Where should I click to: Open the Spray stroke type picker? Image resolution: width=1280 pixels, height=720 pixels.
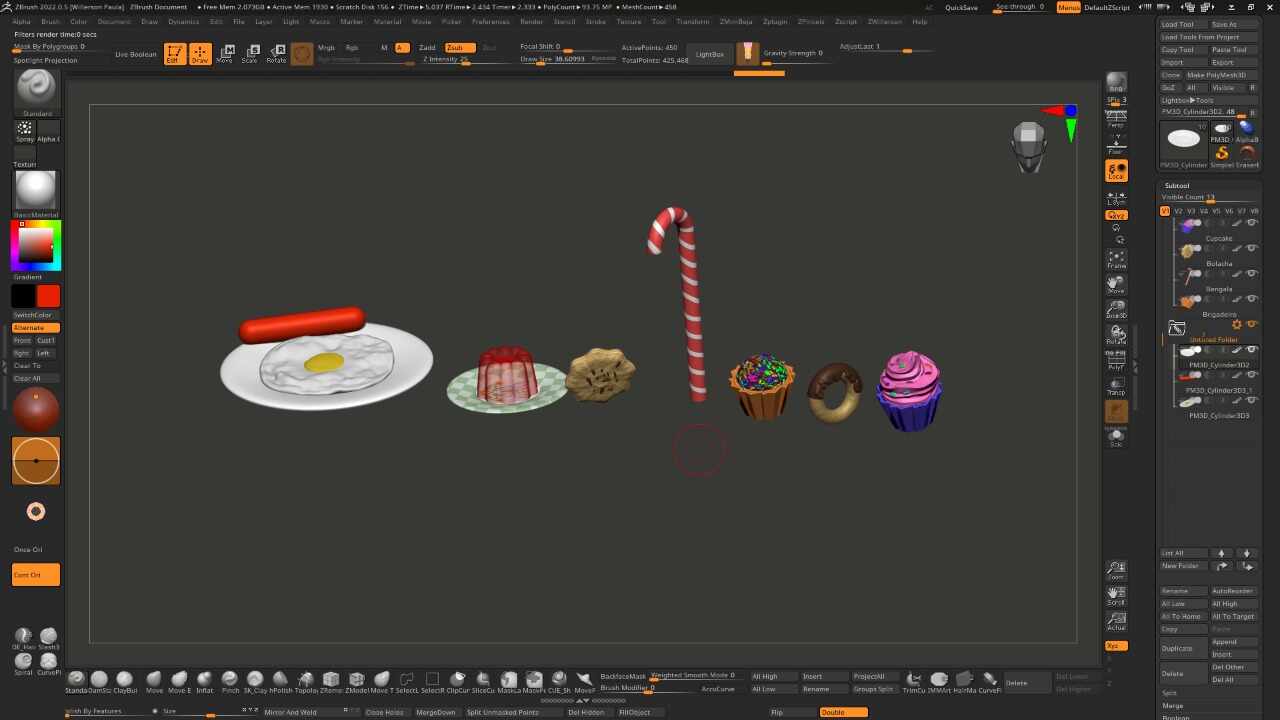pos(24,131)
